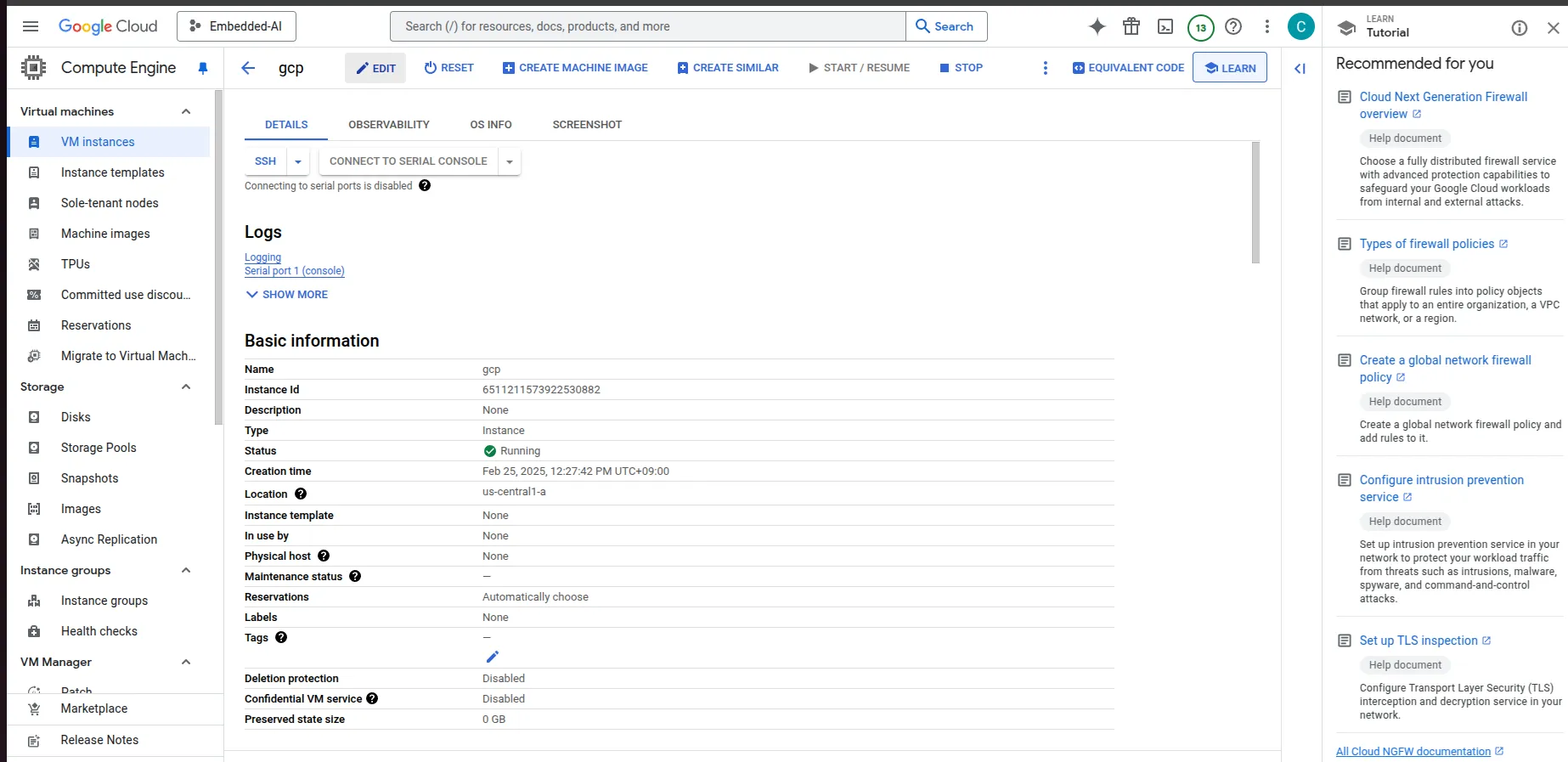This screenshot has width=1568, height=762.
Task: Open notifications badge showing 13
Action: click(x=1200, y=27)
